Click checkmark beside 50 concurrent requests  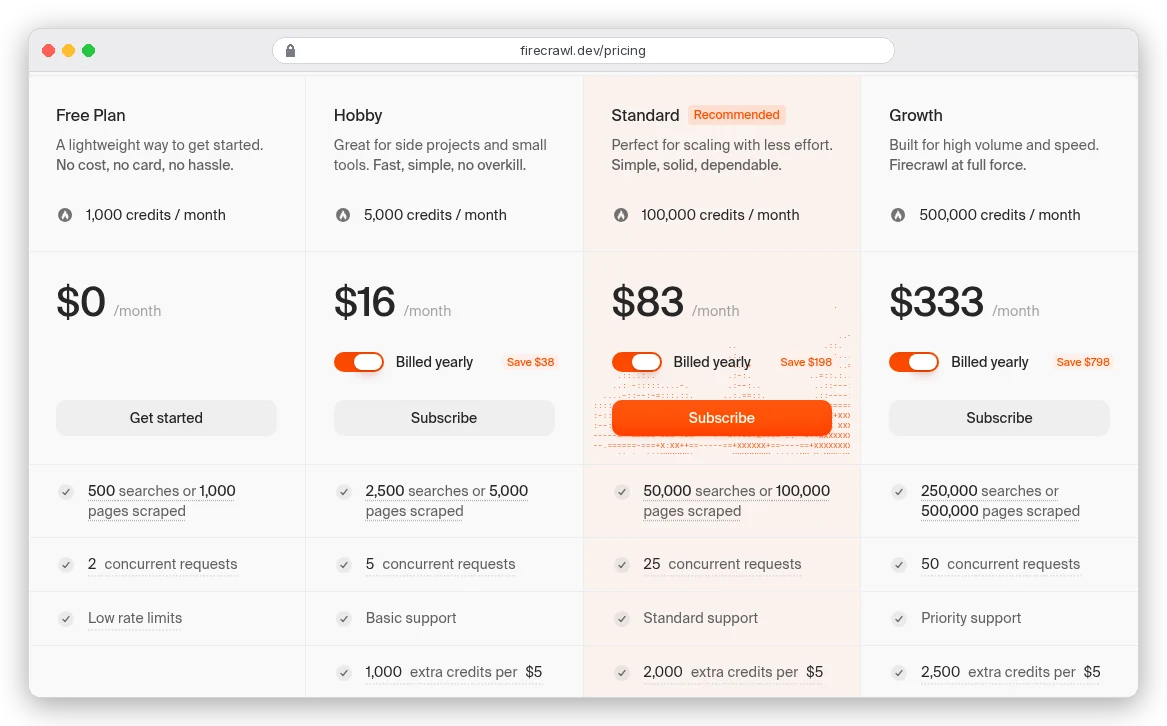(x=899, y=564)
